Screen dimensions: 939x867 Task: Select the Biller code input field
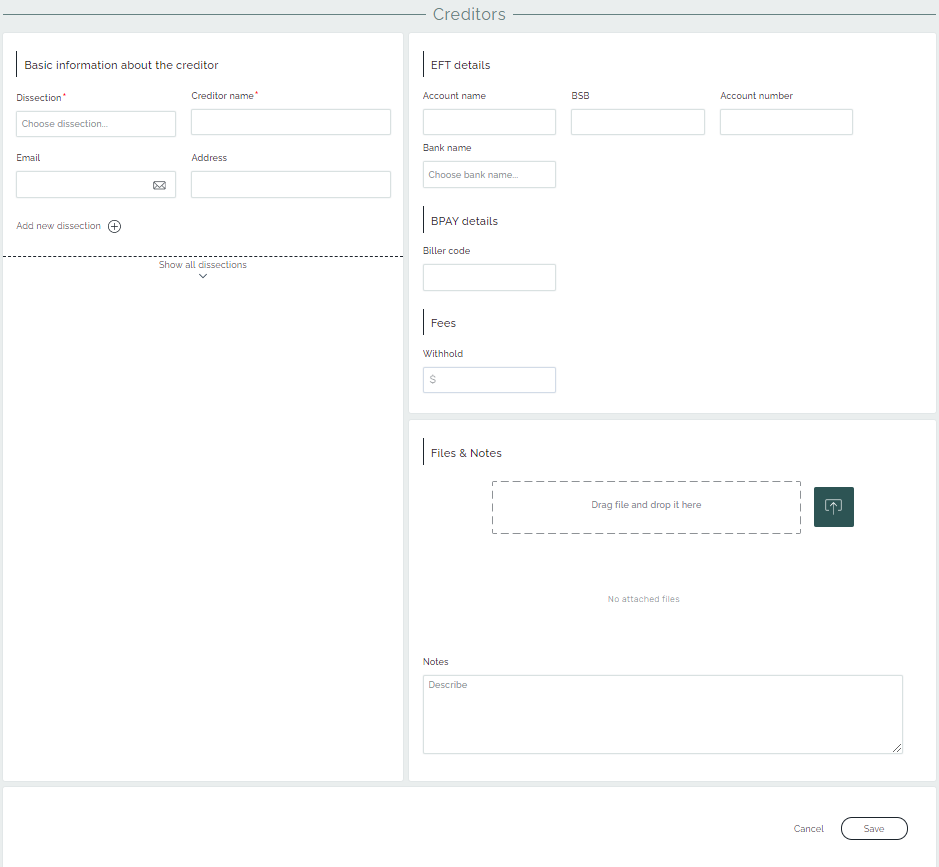tap(489, 278)
